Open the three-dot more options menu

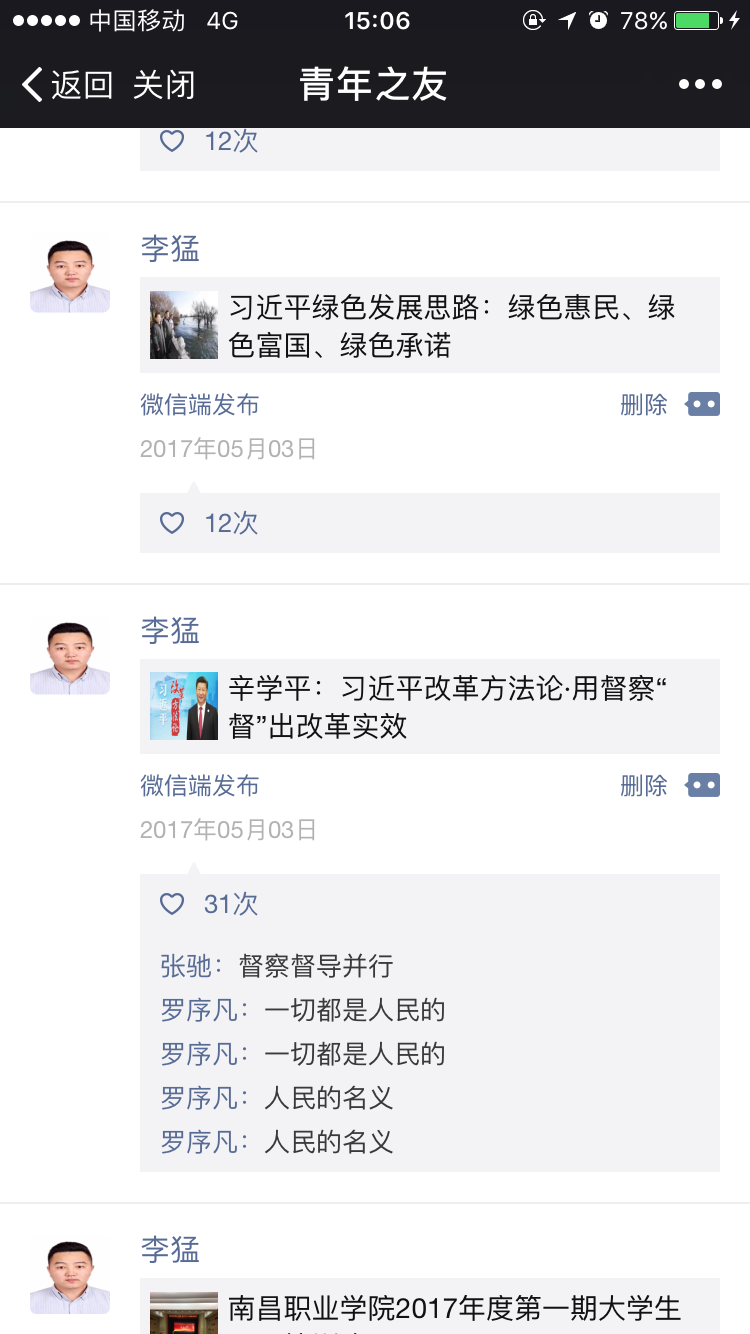[x=700, y=85]
